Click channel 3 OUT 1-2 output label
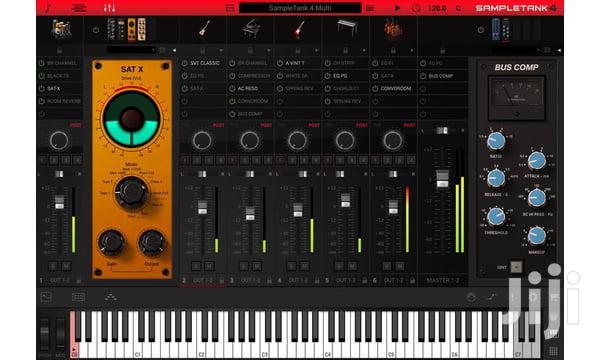The width and height of the screenshot is (600, 360). pos(251,280)
